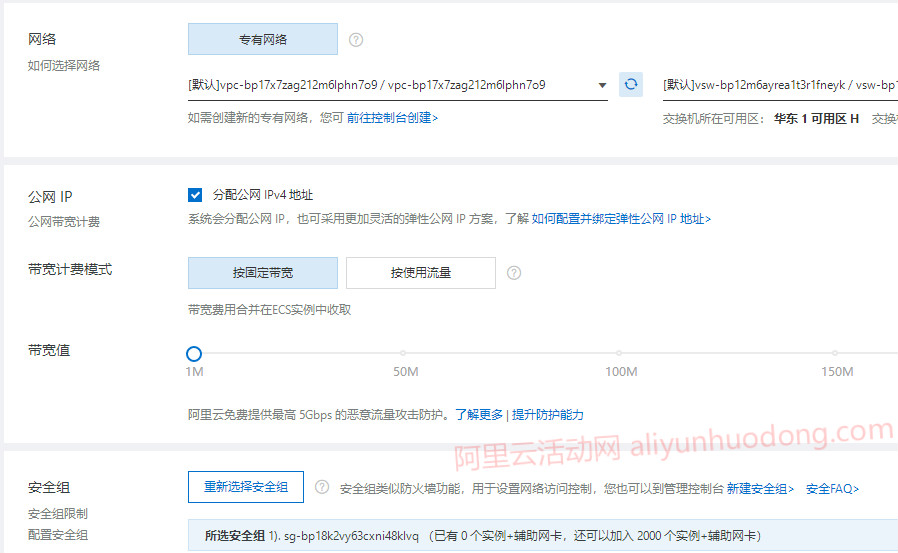The width and height of the screenshot is (898, 553).
Task: Uncheck 分配公网 IPv4 地址 checkbox
Action: pyautogui.click(x=195, y=195)
